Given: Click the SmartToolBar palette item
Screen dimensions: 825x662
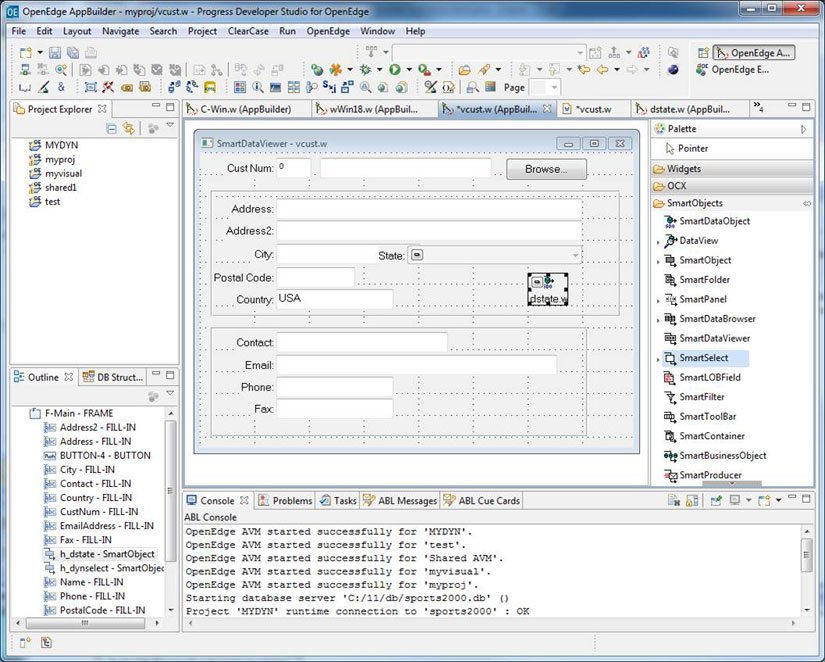Looking at the screenshot, I should [707, 416].
